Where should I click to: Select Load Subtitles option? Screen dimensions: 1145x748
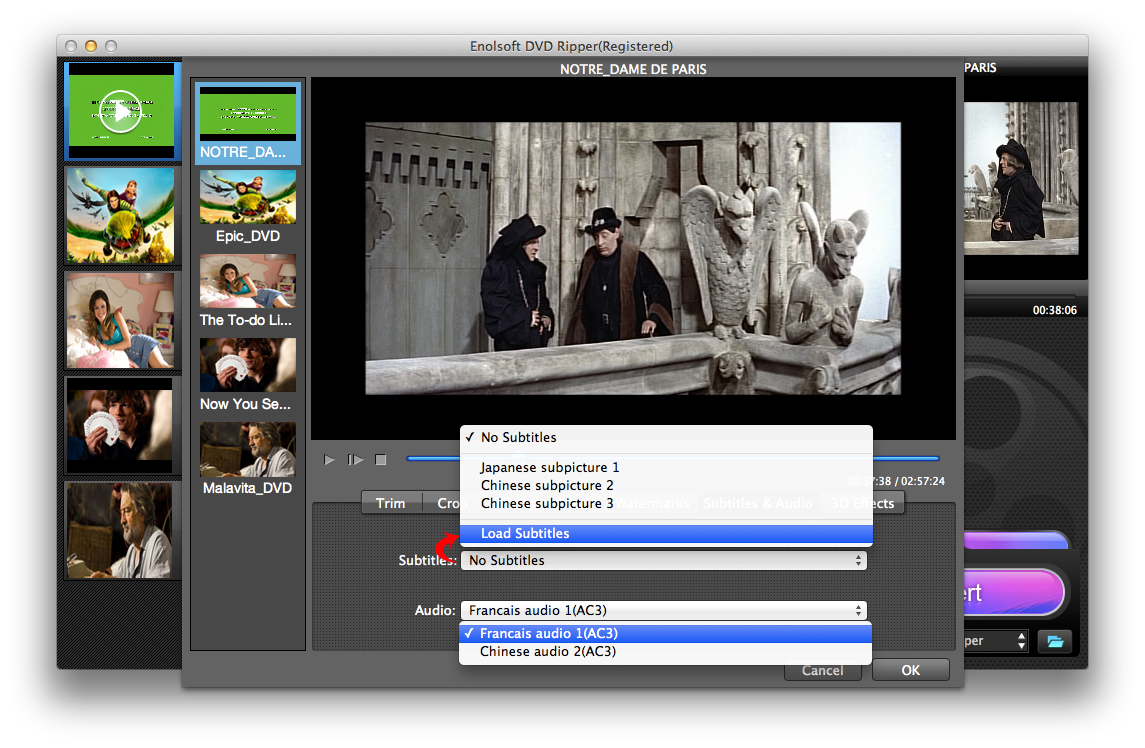click(666, 533)
